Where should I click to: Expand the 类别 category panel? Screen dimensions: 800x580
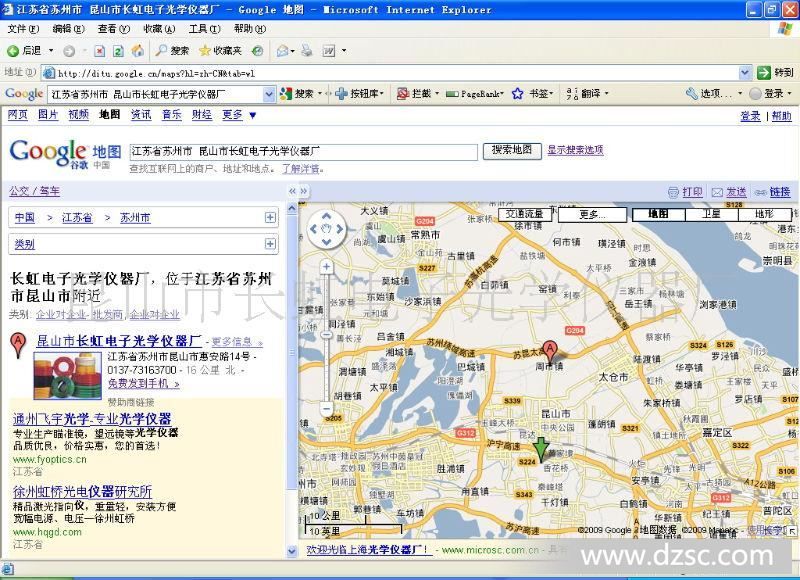[270, 244]
